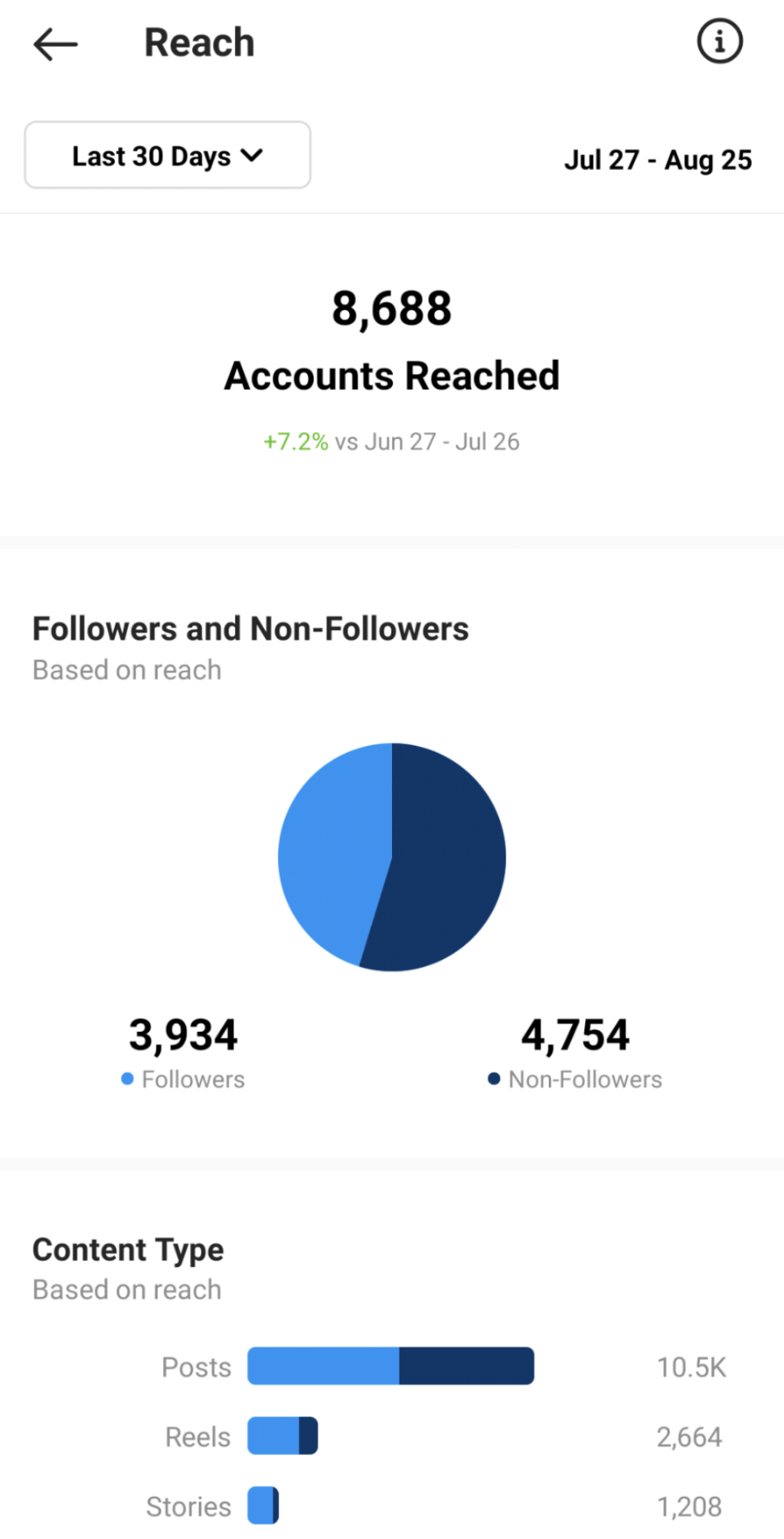
Task: Tap the back arrow icon
Action: [55, 44]
